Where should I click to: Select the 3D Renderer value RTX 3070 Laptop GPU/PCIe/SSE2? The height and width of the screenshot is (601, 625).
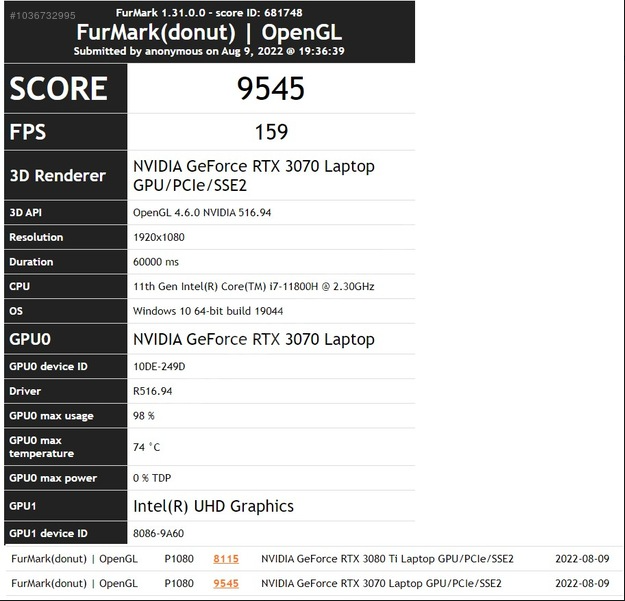point(254,176)
